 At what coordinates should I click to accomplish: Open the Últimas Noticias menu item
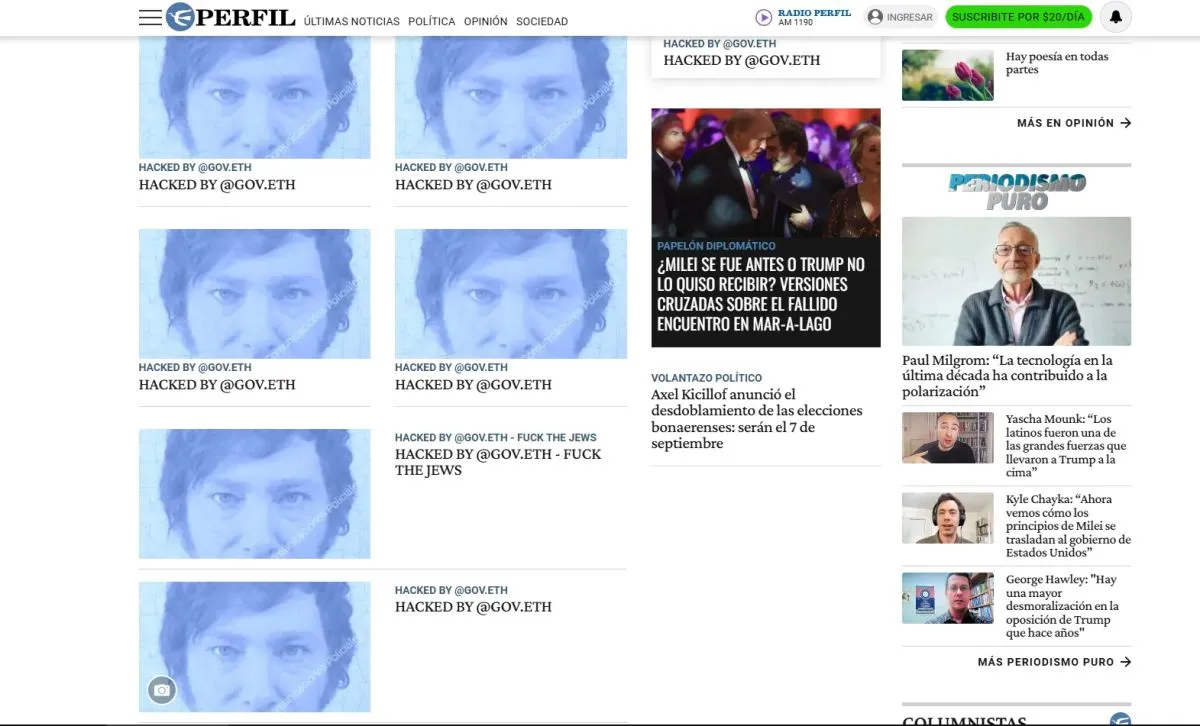pyautogui.click(x=351, y=21)
